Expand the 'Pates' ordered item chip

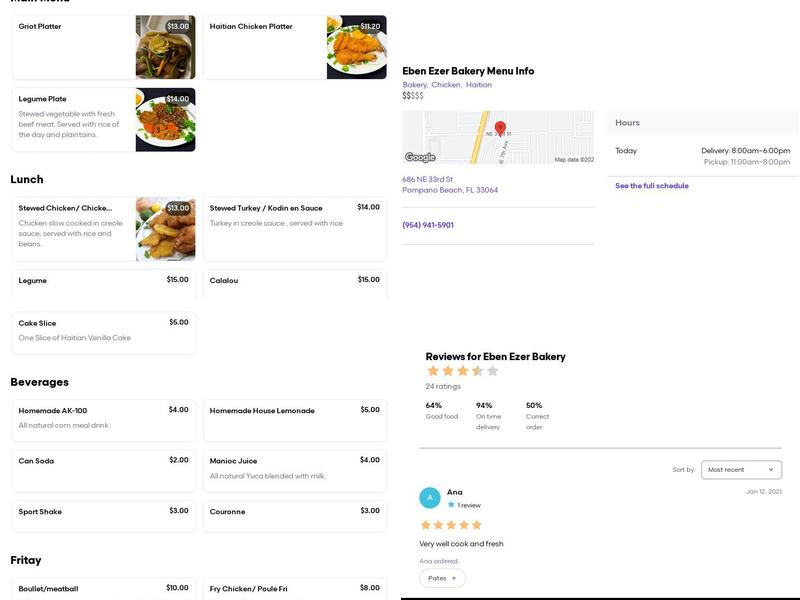[442, 577]
